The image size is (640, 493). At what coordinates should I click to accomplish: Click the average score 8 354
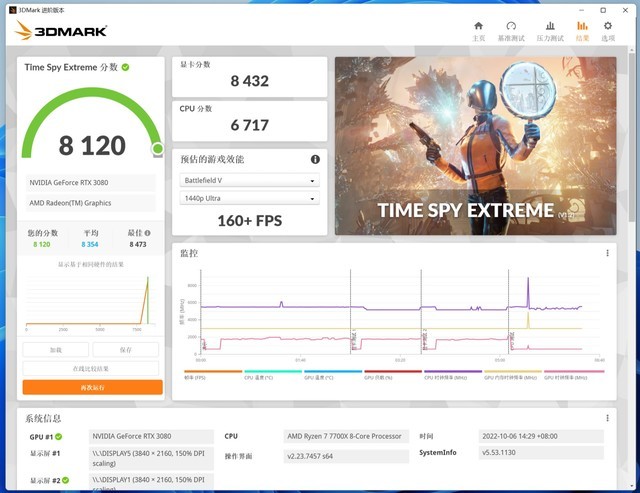pos(90,244)
